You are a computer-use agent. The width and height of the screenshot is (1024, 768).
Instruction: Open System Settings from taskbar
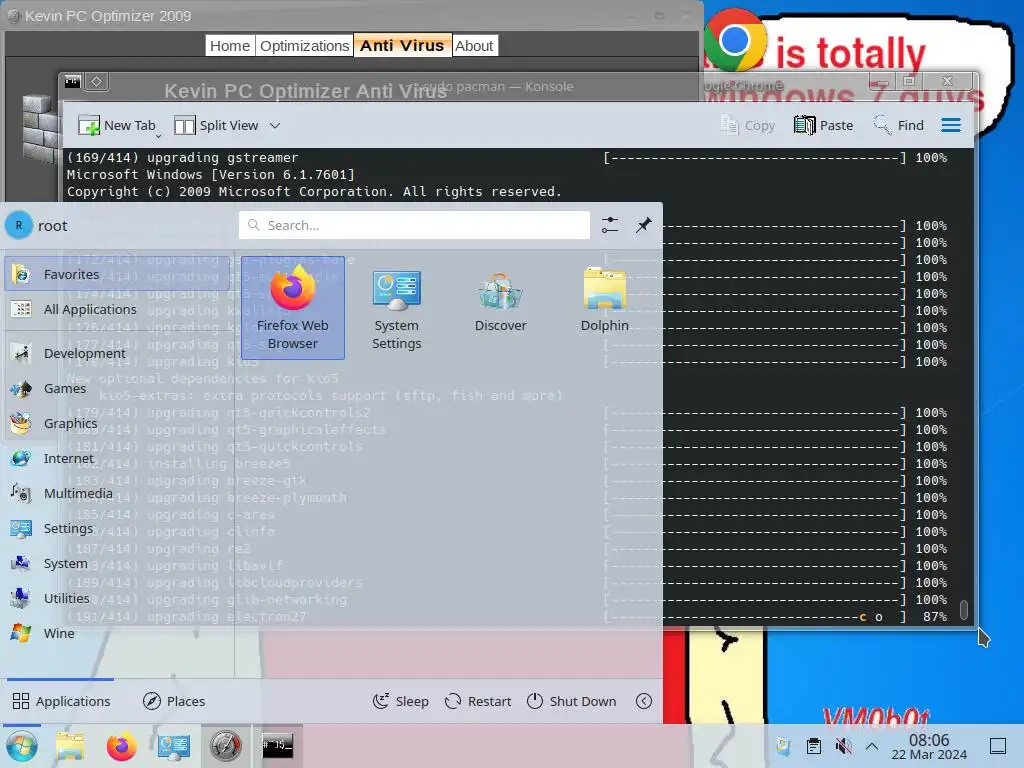pyautogui.click(x=174, y=746)
